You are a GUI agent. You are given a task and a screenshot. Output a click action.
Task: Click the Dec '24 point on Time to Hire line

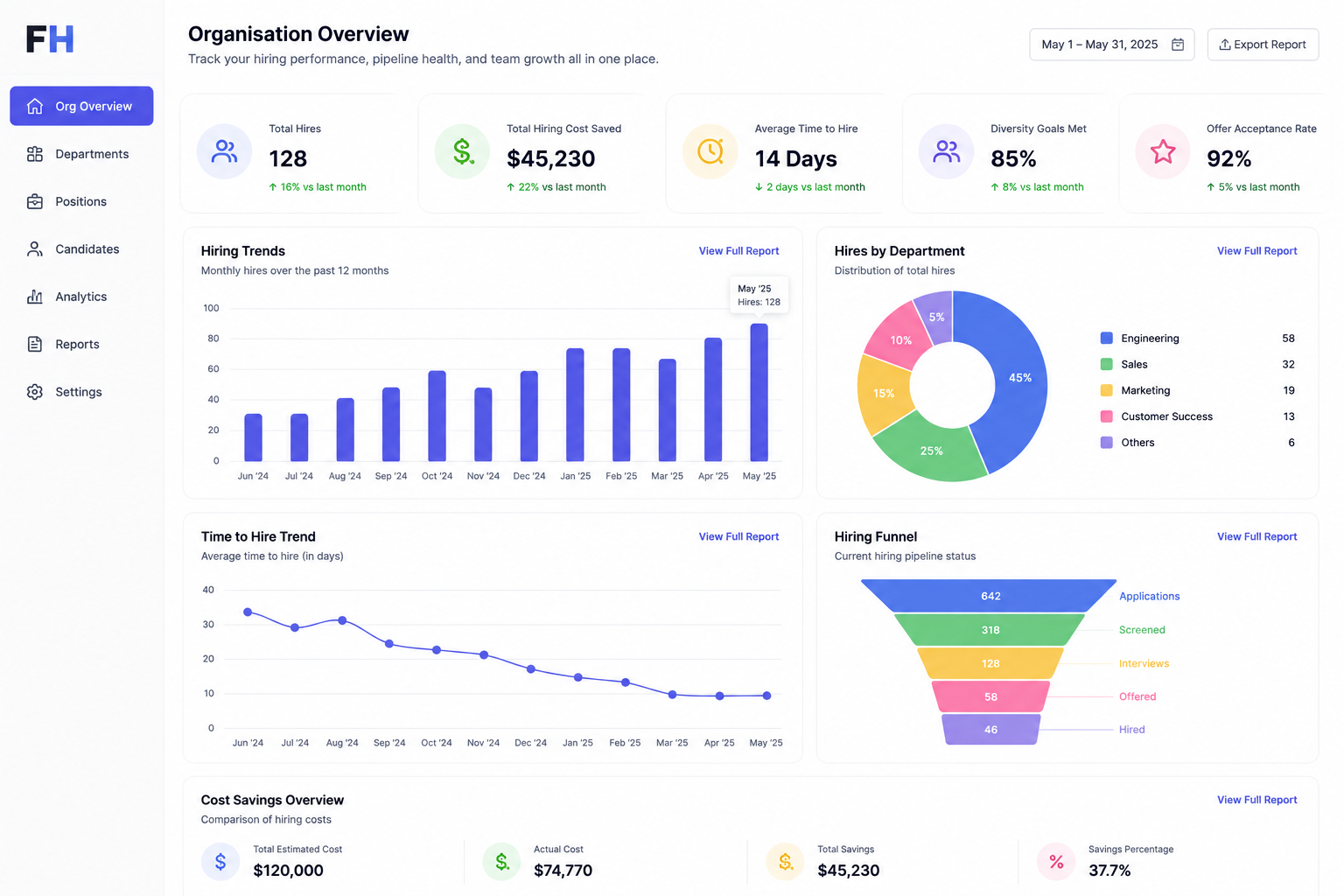pos(531,669)
